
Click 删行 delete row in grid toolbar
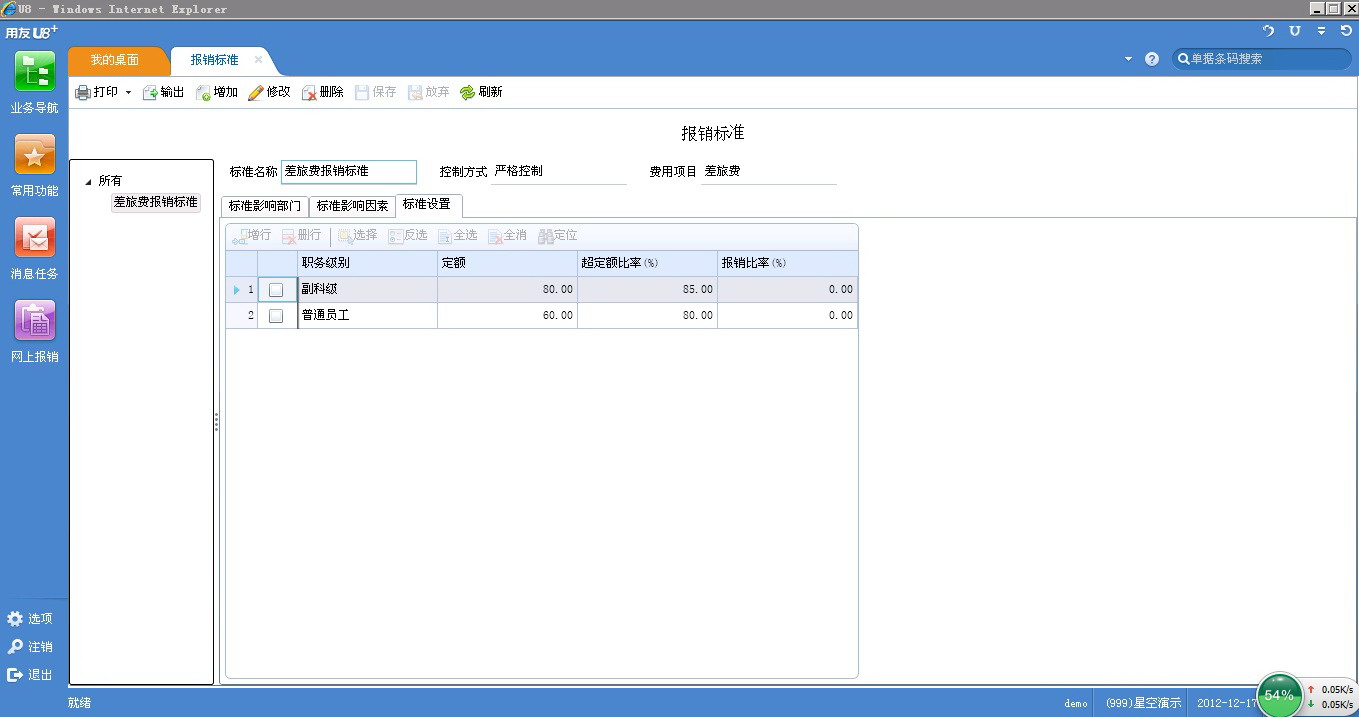[302, 236]
